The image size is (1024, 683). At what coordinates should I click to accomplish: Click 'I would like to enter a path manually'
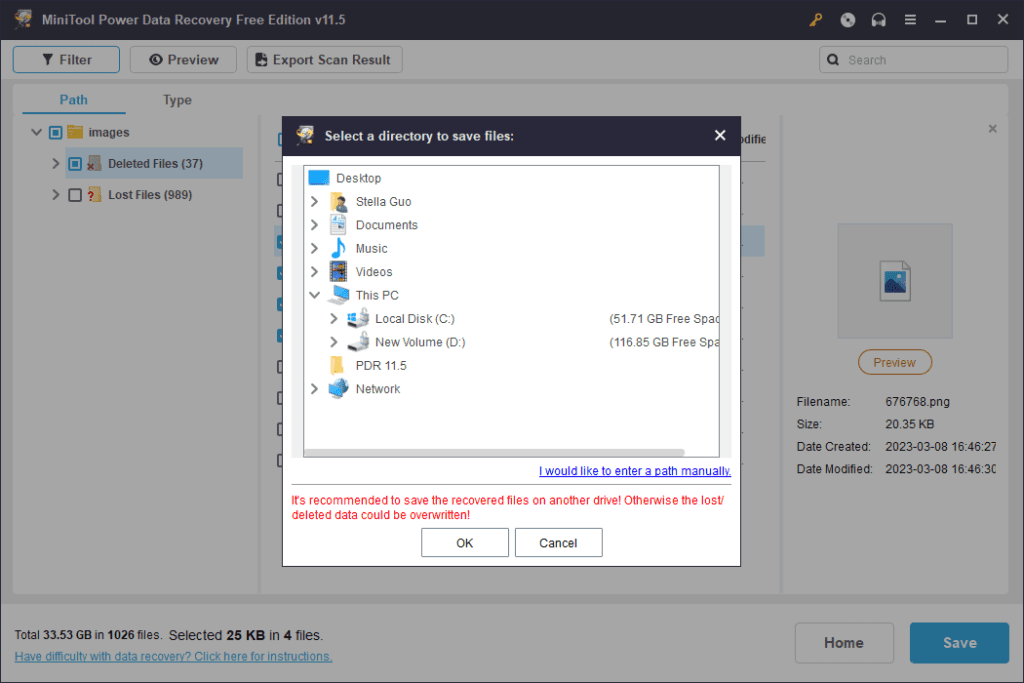635,471
